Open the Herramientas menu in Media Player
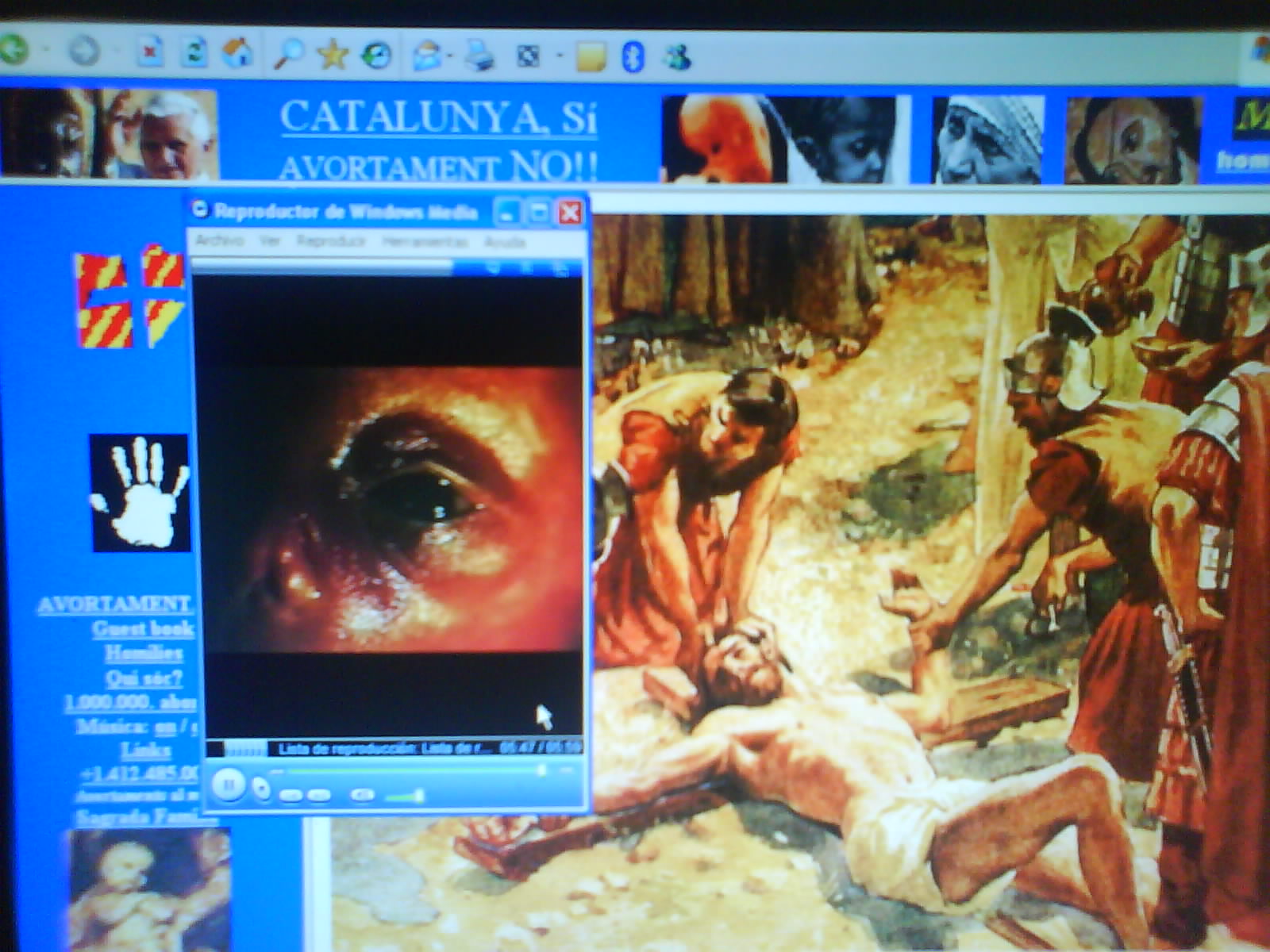 click(x=425, y=241)
